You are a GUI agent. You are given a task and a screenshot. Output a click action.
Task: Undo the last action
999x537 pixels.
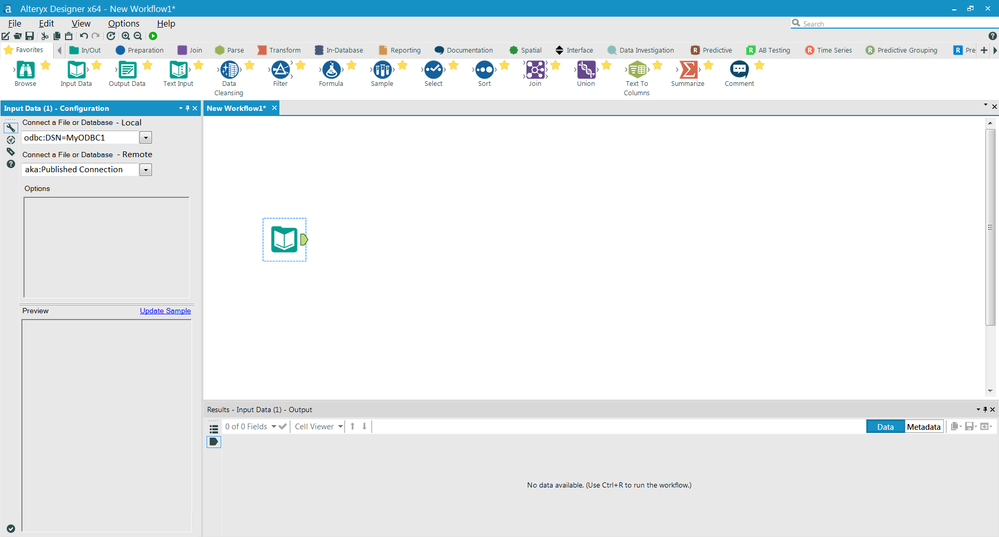[83, 36]
